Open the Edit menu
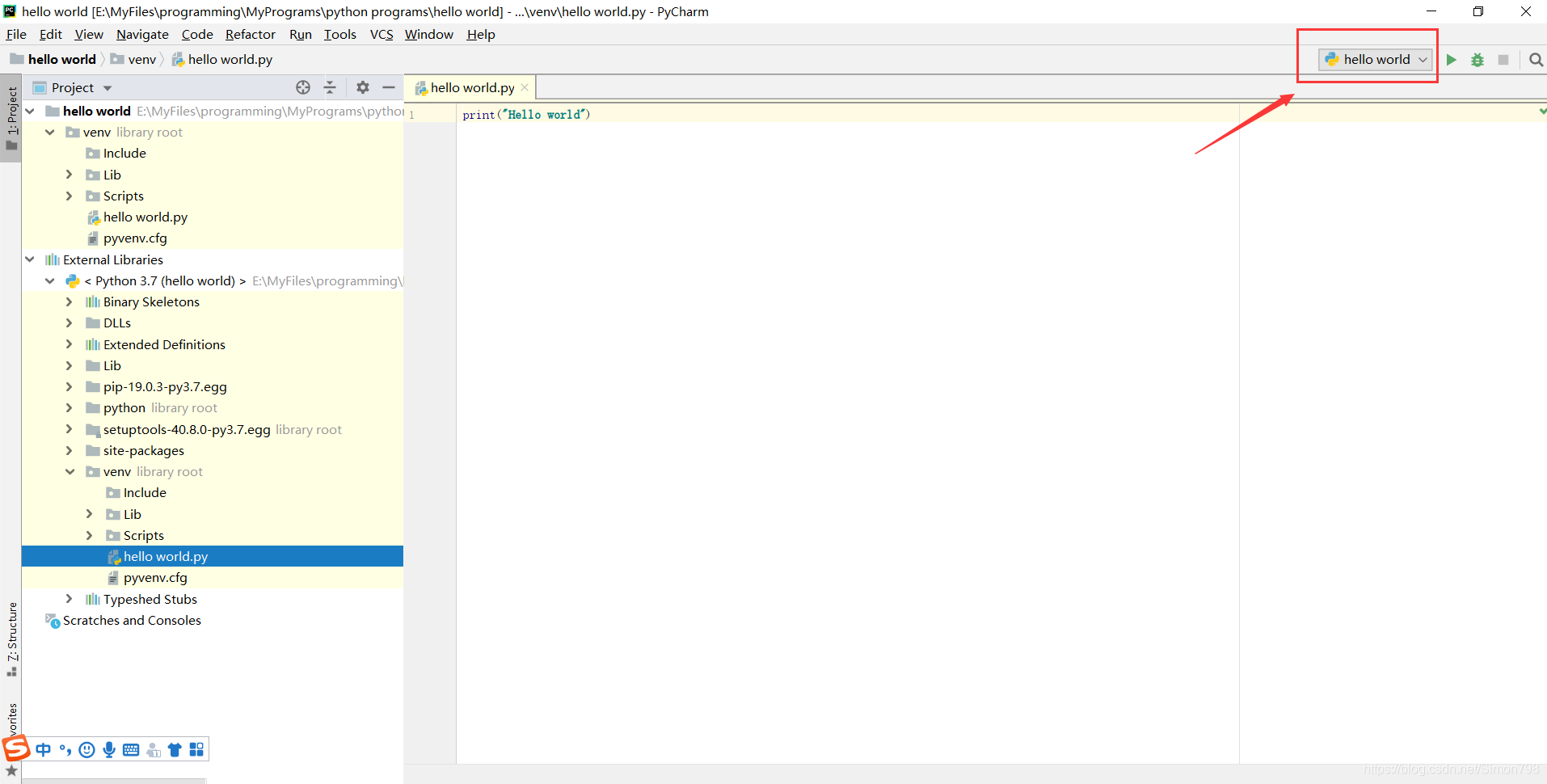 coord(50,34)
